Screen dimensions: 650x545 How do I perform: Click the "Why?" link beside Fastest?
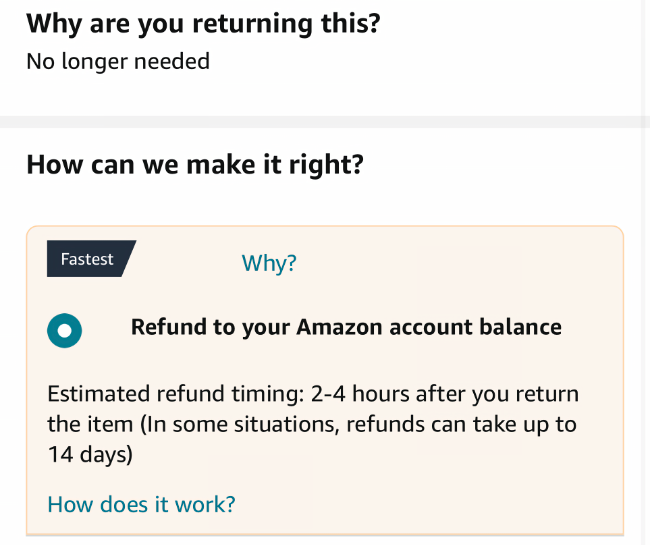269,263
